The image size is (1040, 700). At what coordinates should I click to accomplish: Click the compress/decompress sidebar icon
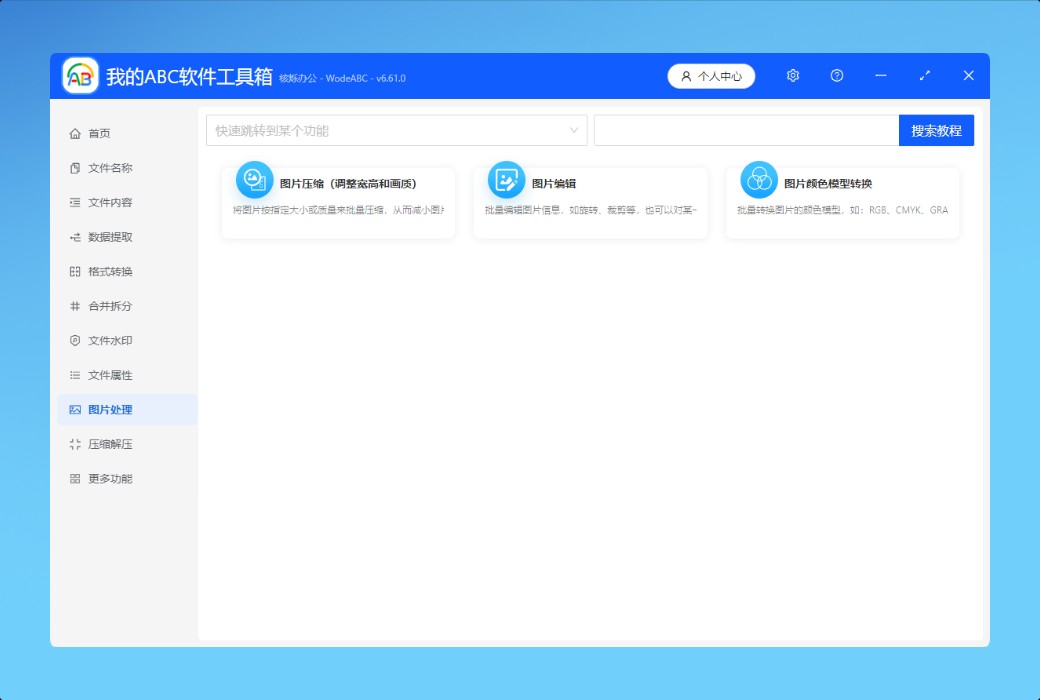(75, 444)
